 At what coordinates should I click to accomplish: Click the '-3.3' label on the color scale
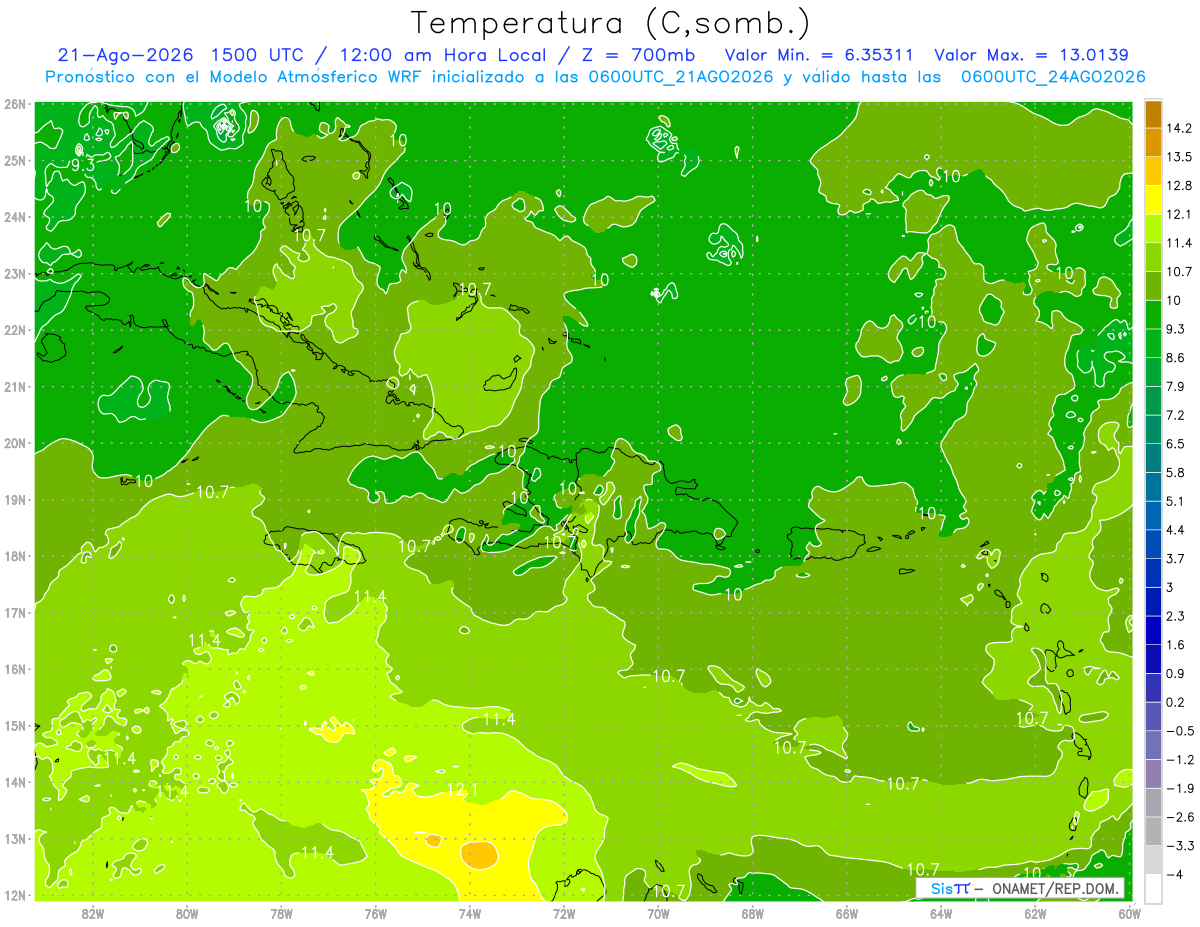pos(1179,846)
